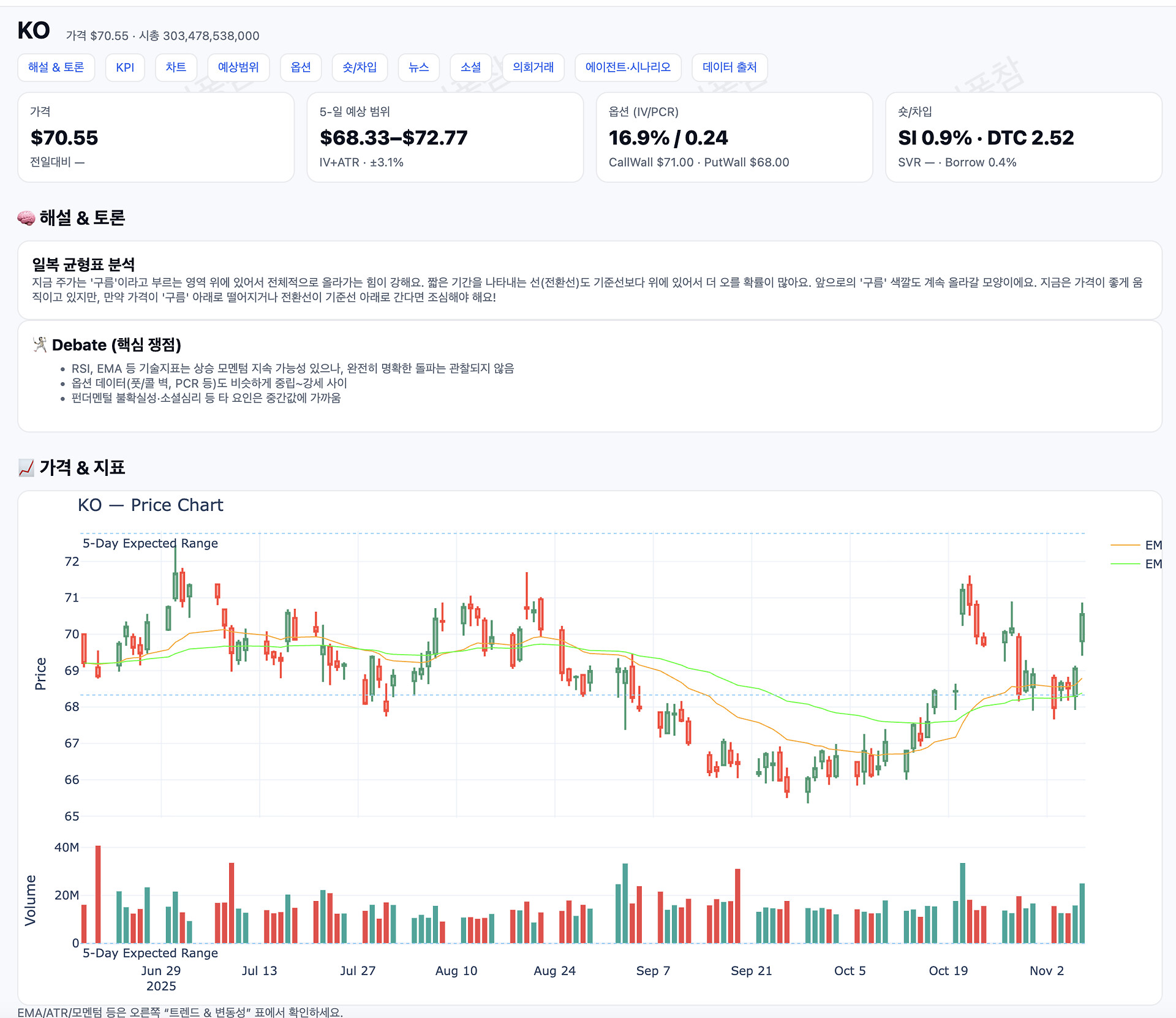Click the chart icon beside 가격 & 지표
This screenshot has height=1018, width=1176.
[x=26, y=468]
